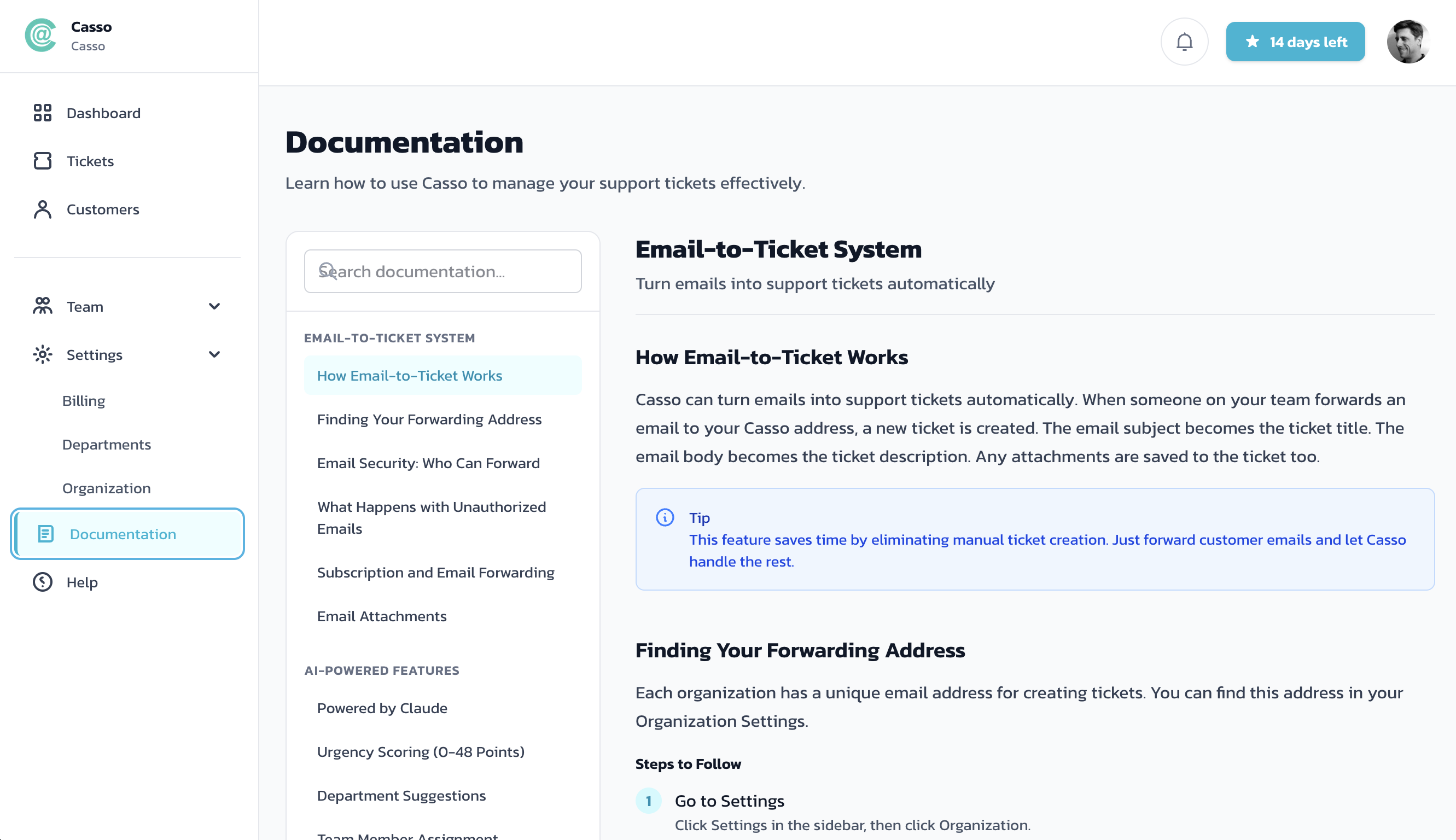
Task: Click the 14 days left trial button
Action: [x=1295, y=41]
